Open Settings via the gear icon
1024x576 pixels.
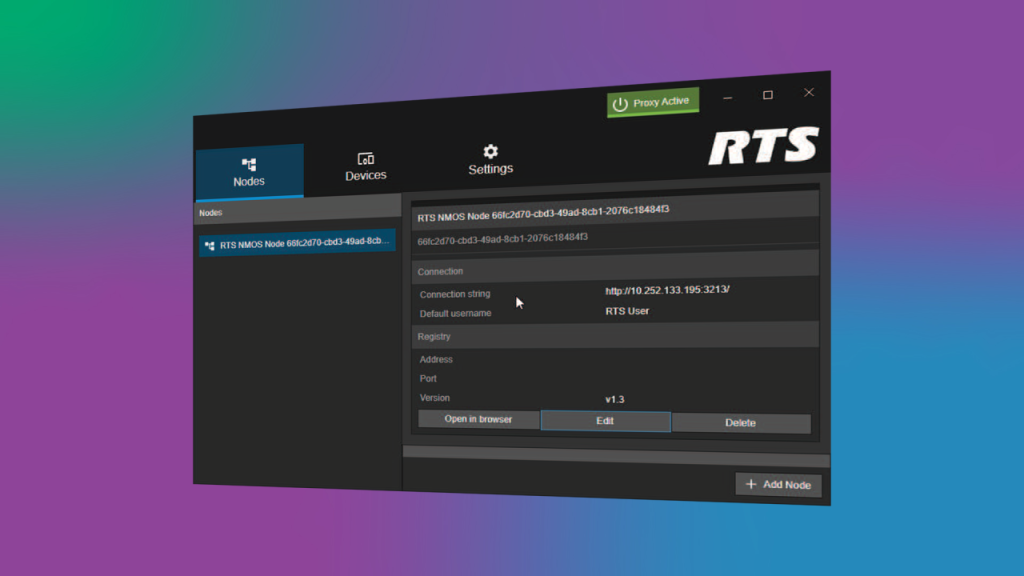(490, 152)
